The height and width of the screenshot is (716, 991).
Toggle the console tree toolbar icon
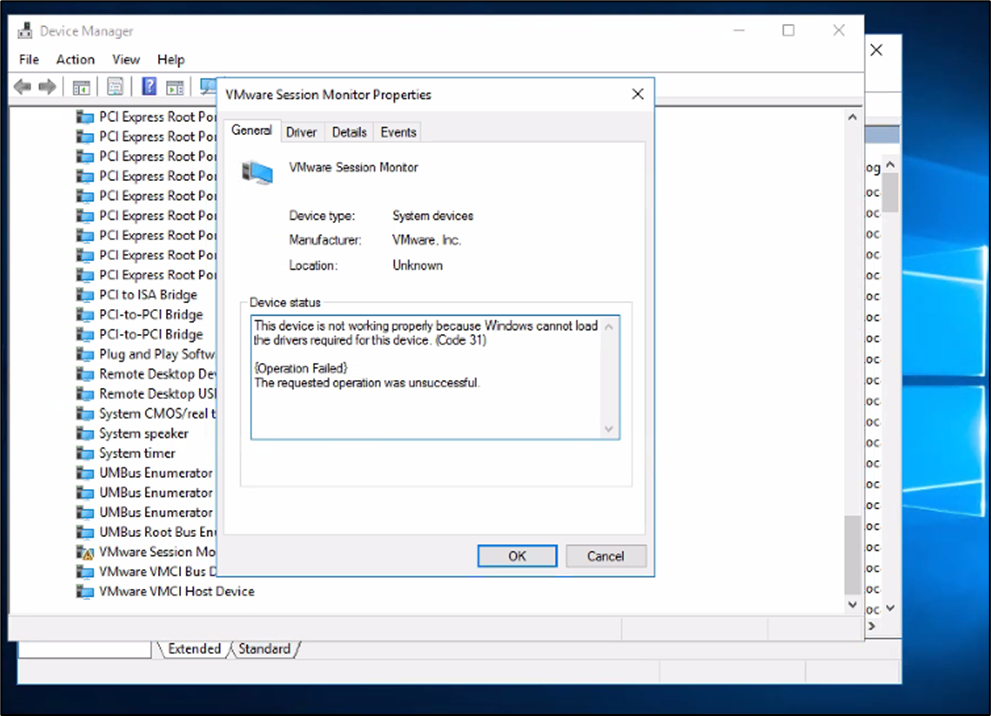coord(81,86)
